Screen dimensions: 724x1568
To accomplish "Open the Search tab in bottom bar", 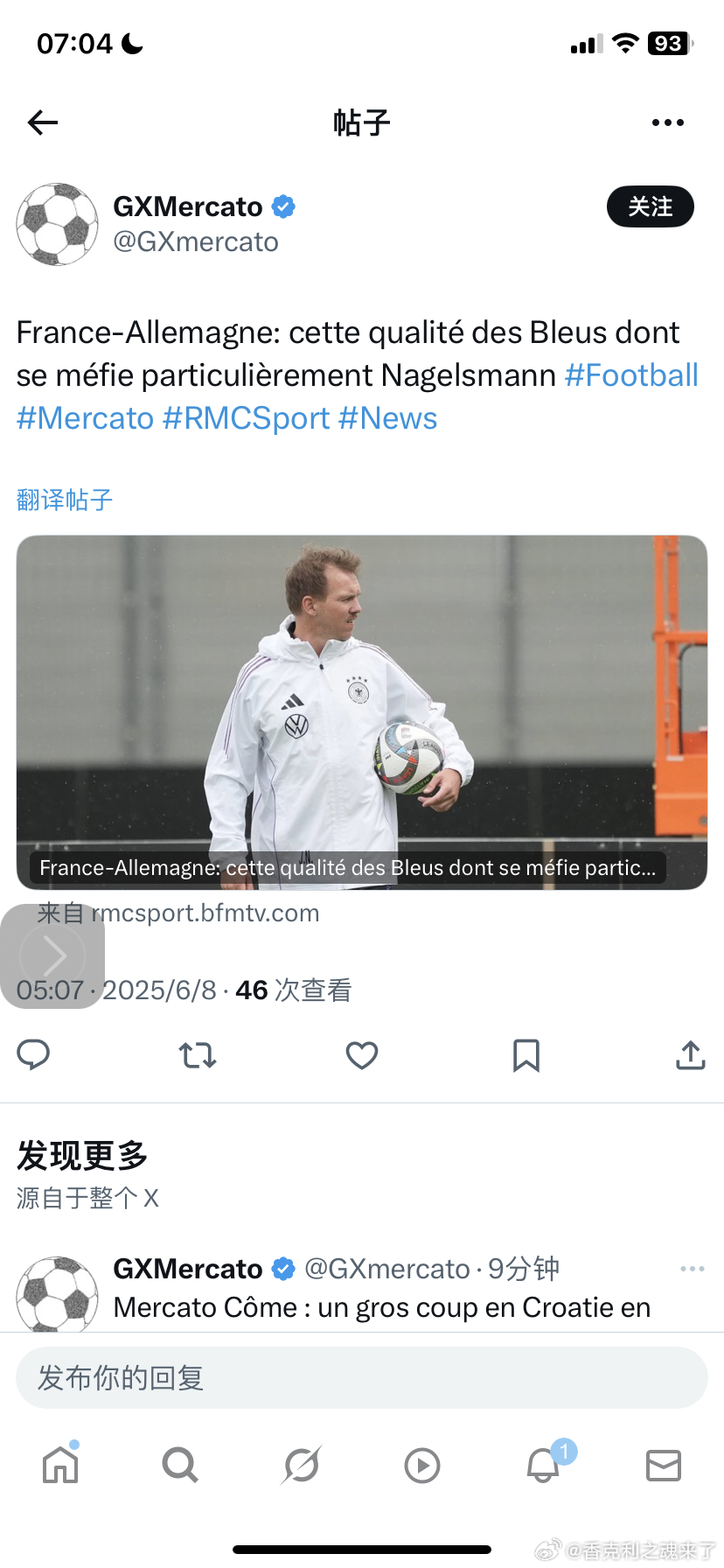I will [x=180, y=1465].
